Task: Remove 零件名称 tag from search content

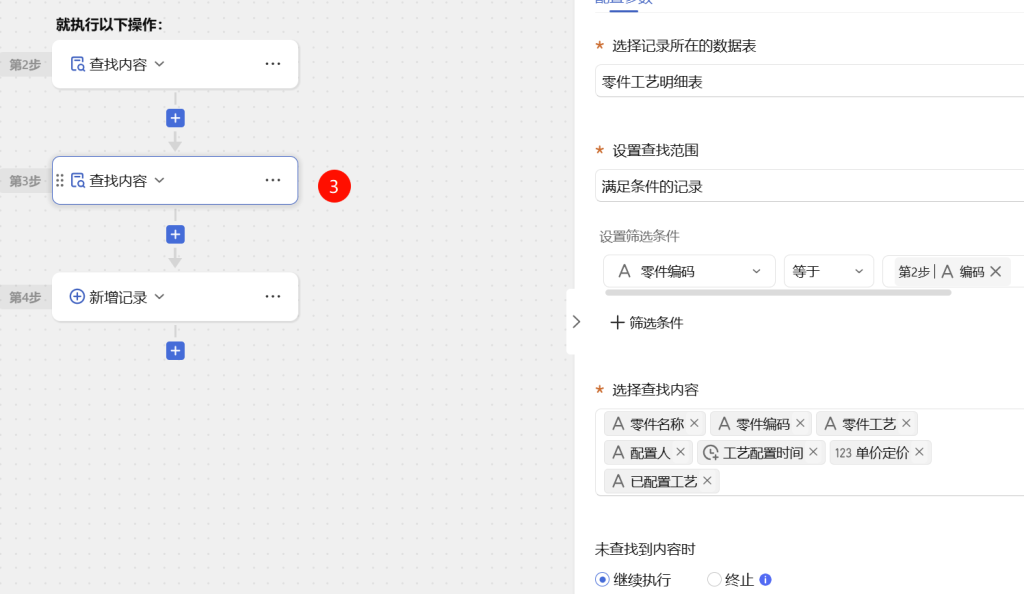Action: (694, 423)
